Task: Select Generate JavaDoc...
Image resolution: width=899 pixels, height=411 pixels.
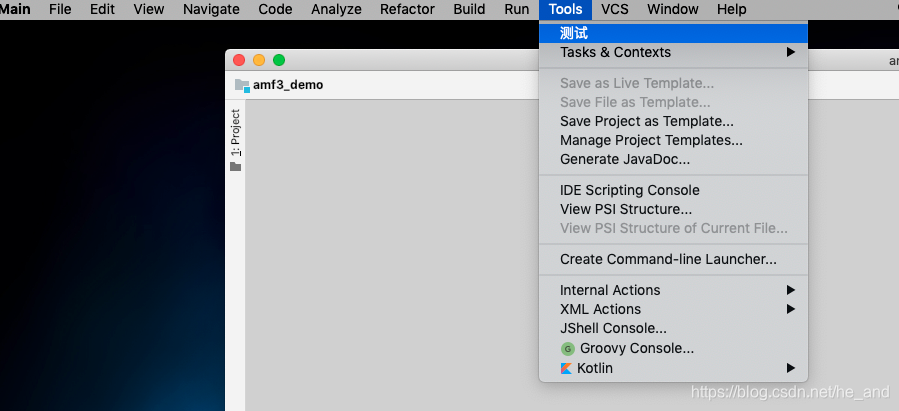Action: pyautogui.click(x=673, y=159)
